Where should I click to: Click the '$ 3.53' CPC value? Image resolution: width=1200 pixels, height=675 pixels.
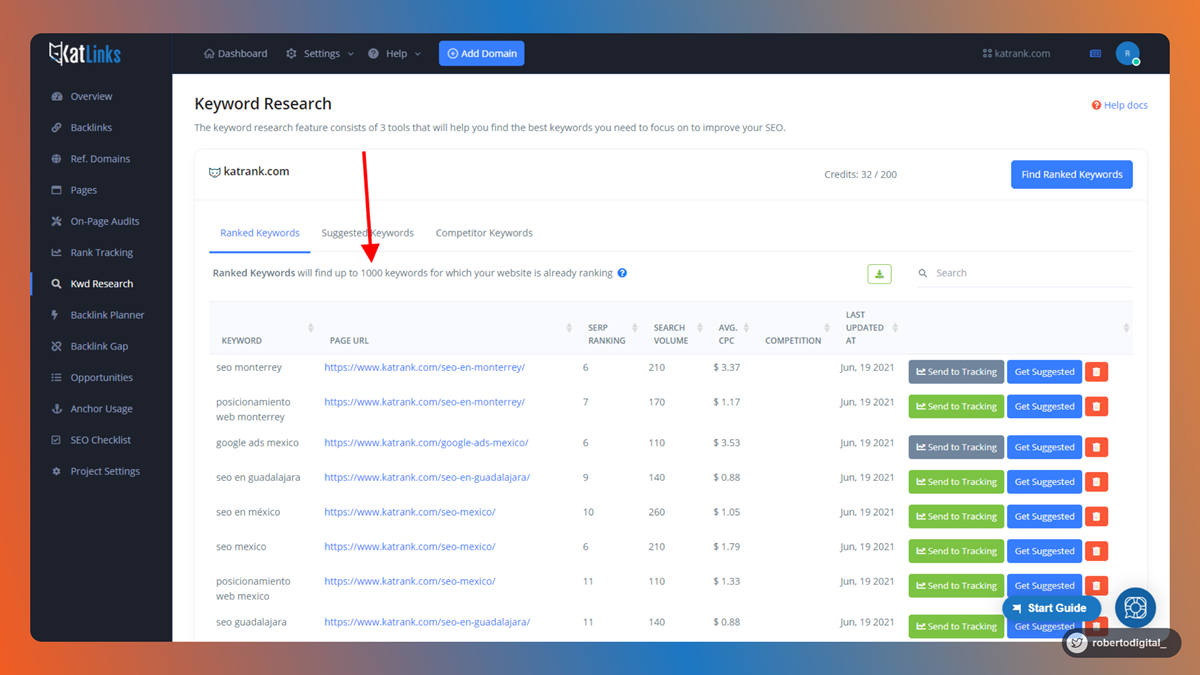point(727,443)
